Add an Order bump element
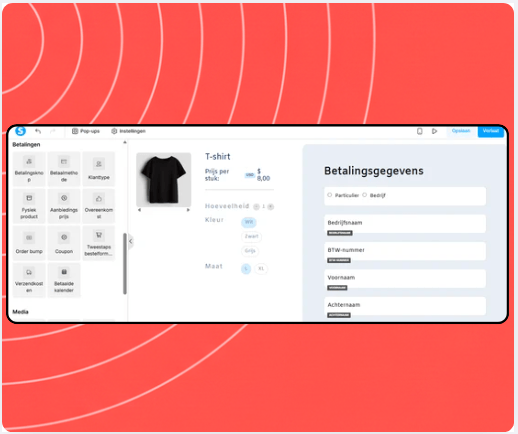This screenshot has height=434, width=518. 29,243
